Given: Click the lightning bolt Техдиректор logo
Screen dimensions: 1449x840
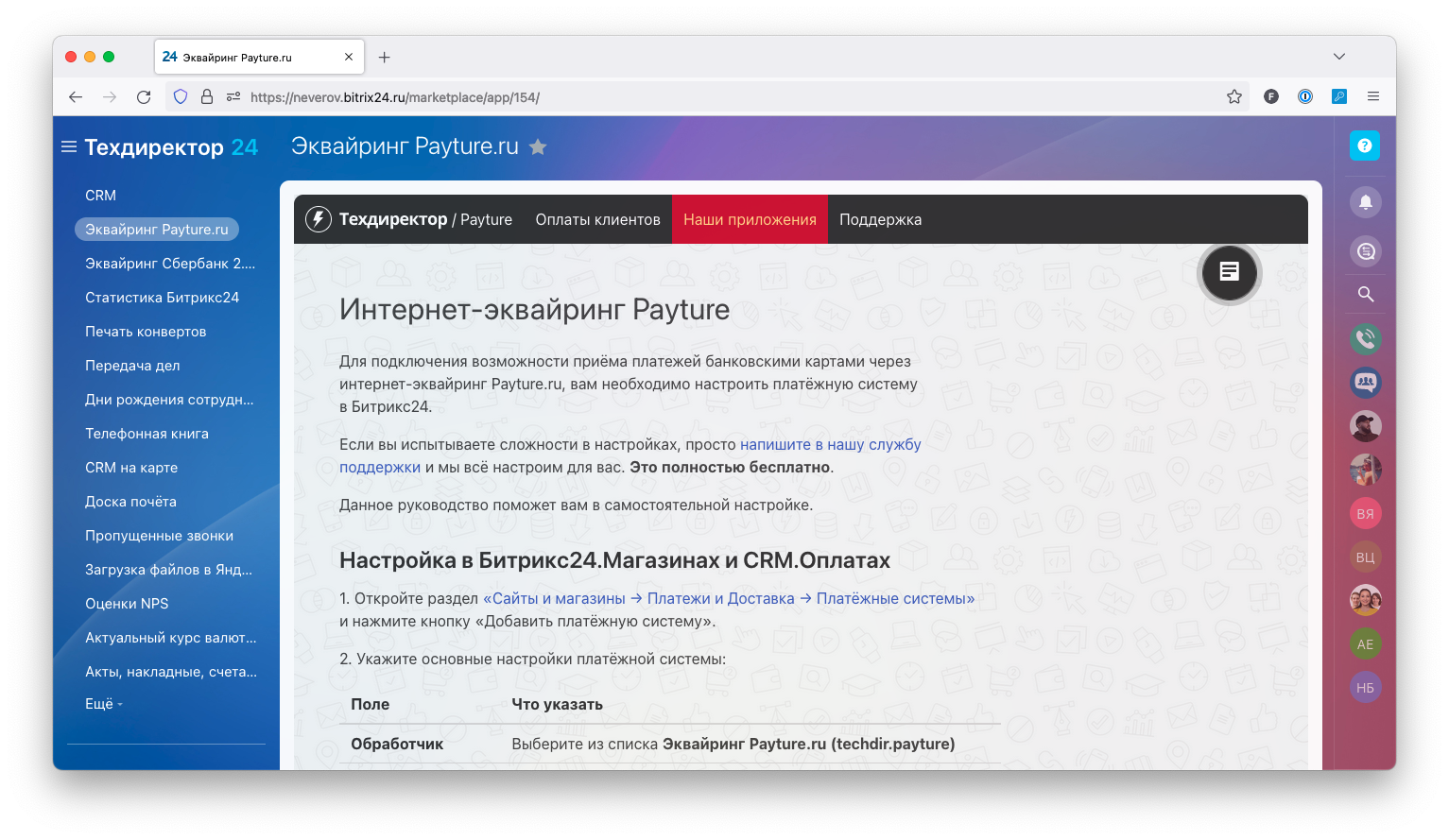Looking at the screenshot, I should (x=319, y=219).
